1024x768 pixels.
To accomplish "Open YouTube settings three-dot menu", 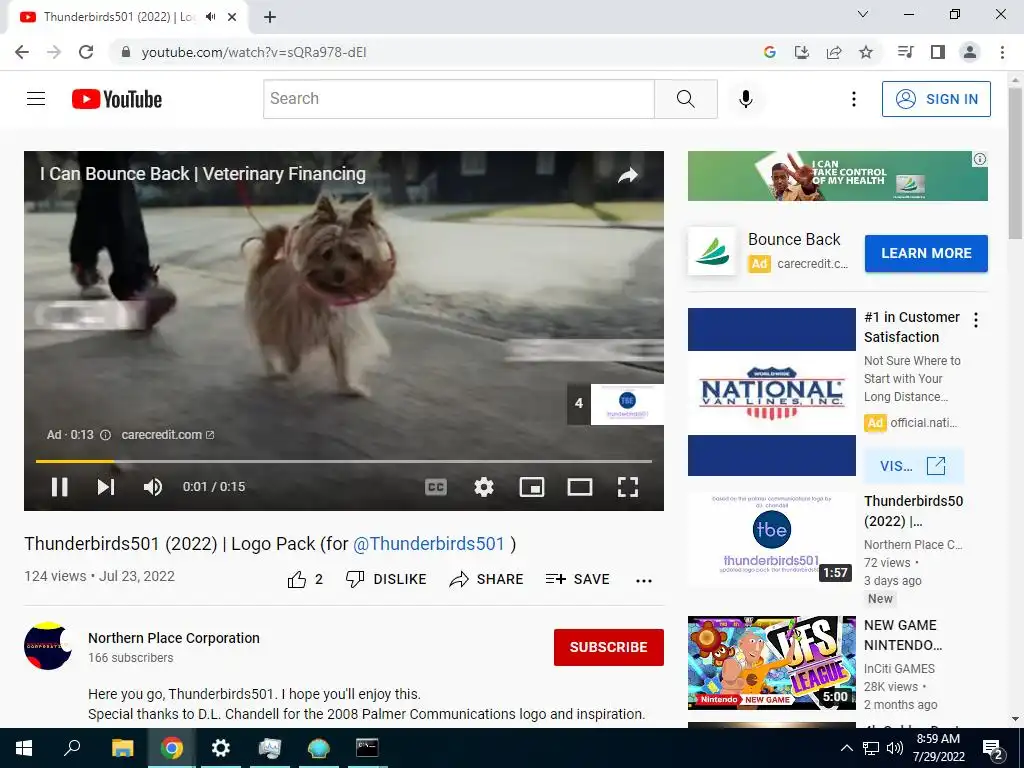I will [854, 99].
